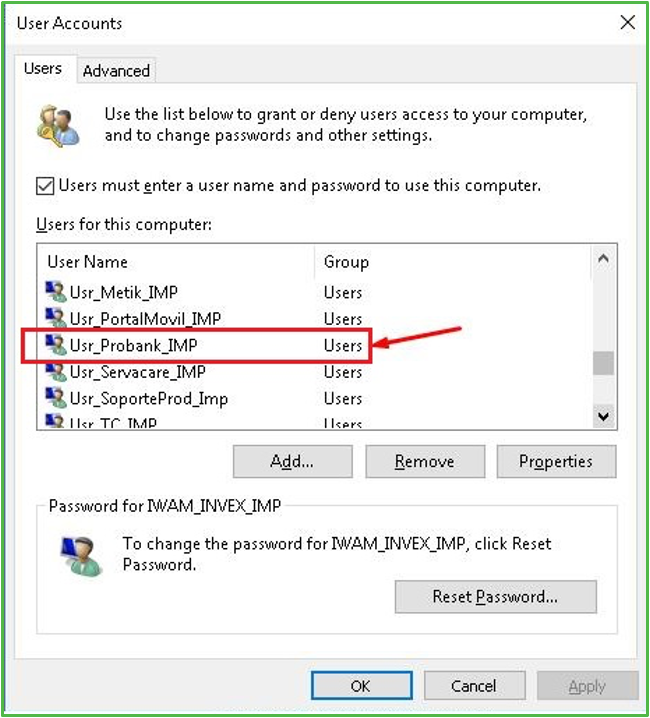Click the password section user icon
Screen dimensions: 650x718
(x=80, y=556)
